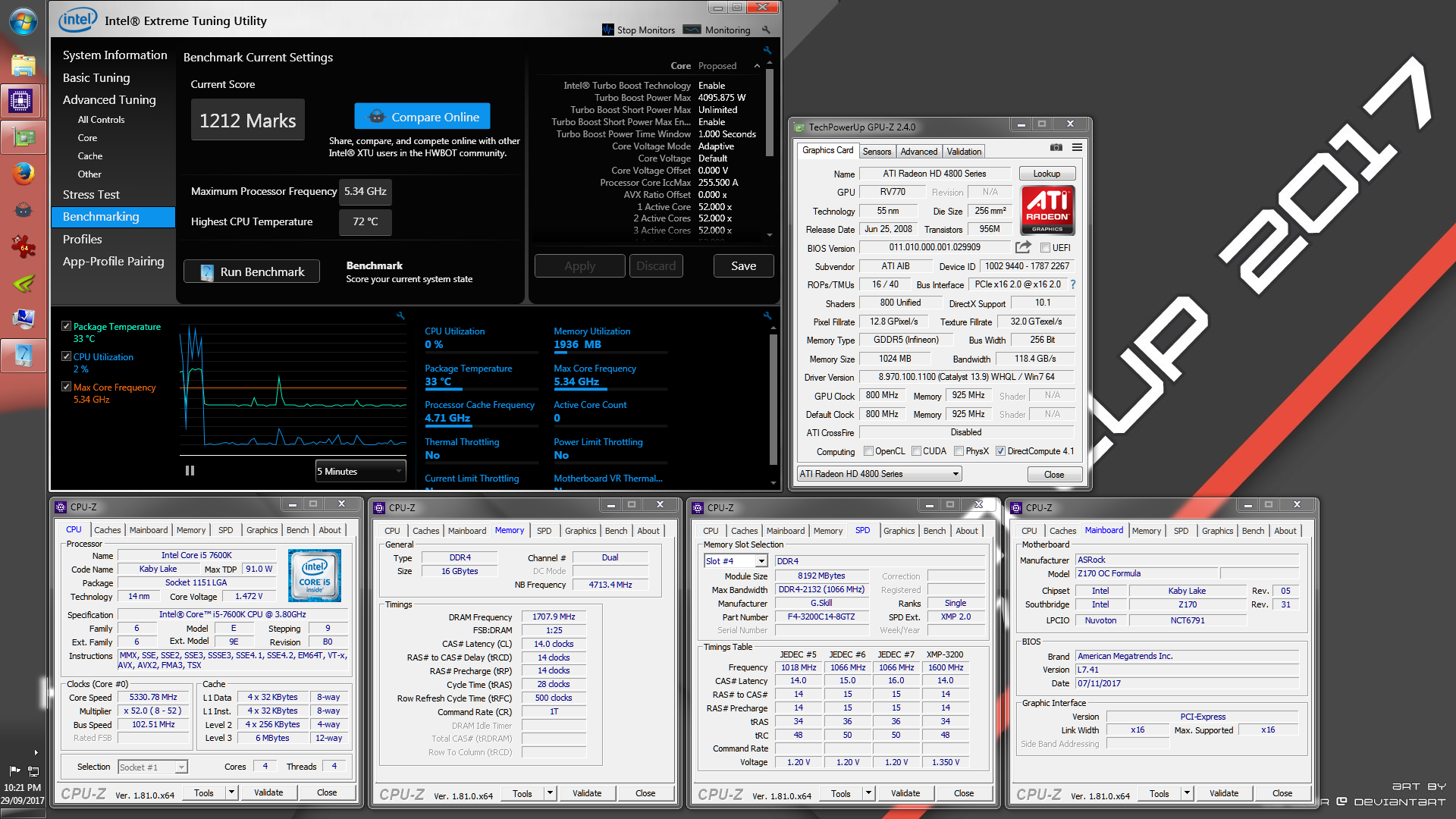This screenshot has width=1456, height=819.
Task: Open Windows Explorer from the taskbar
Action: pyautogui.click(x=23, y=66)
